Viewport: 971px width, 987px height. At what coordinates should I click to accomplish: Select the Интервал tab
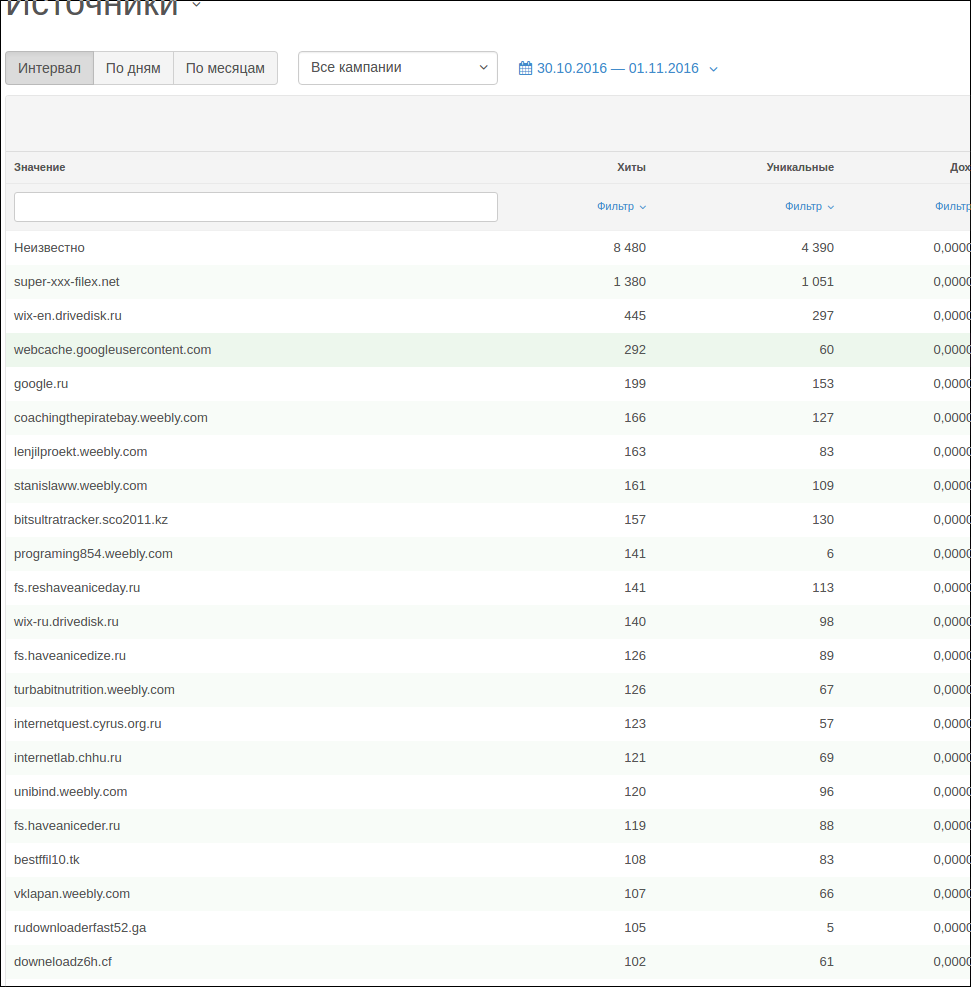point(49,68)
